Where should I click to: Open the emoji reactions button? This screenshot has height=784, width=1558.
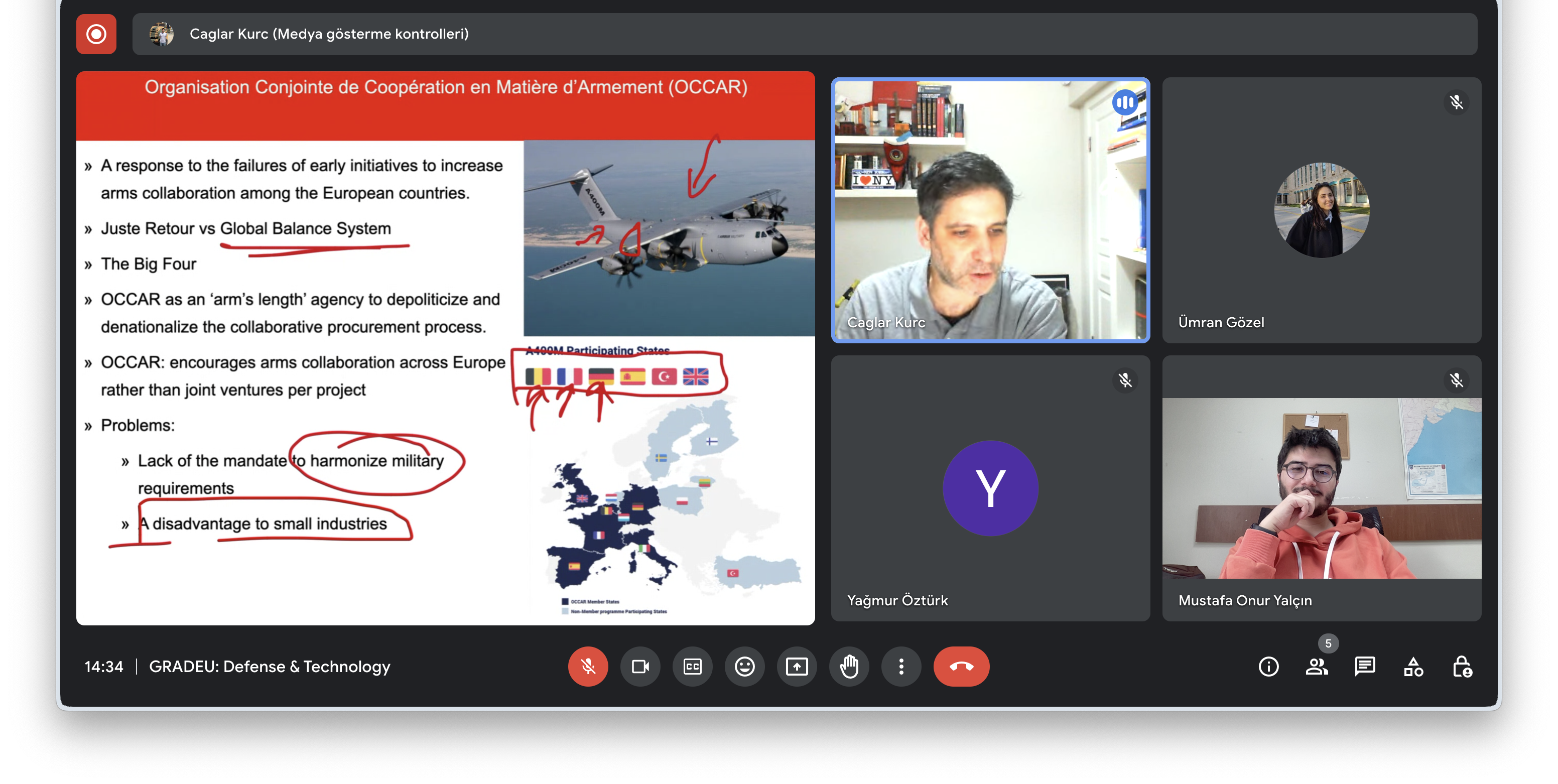(744, 667)
